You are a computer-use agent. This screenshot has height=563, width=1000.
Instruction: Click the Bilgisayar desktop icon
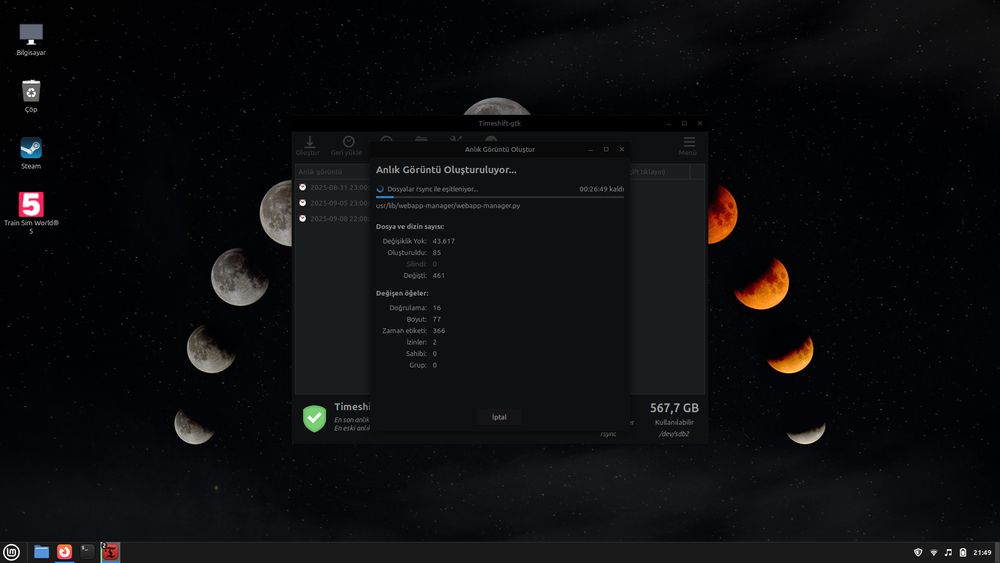click(x=31, y=40)
